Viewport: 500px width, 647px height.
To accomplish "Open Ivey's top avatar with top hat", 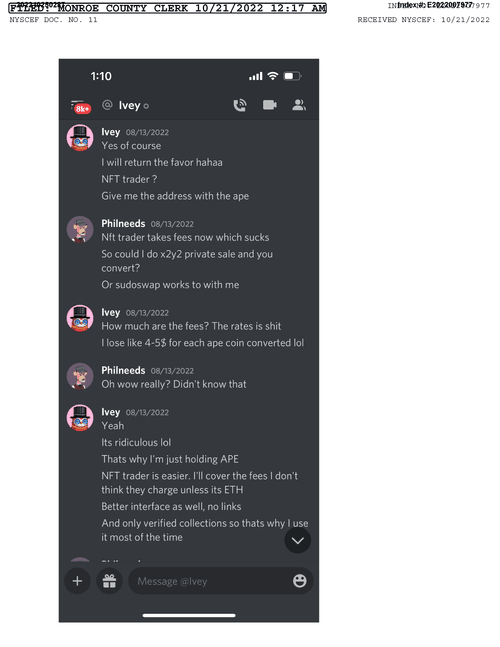I will 80,138.
